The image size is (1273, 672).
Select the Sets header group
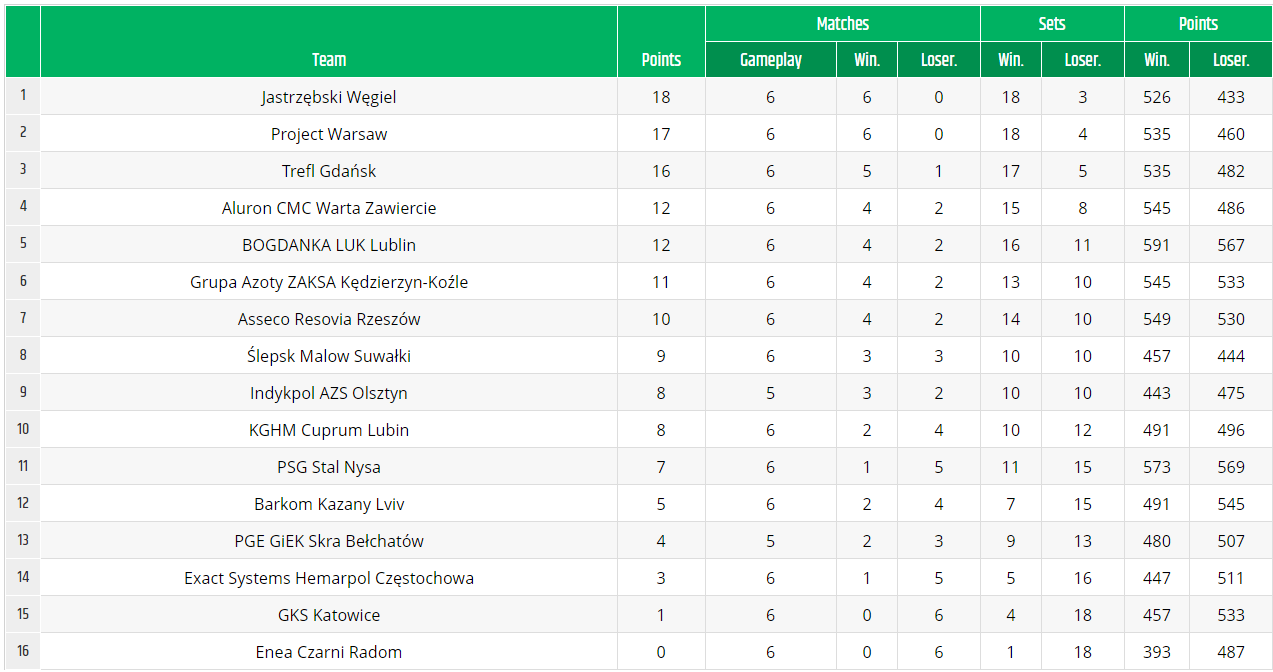1052,24
